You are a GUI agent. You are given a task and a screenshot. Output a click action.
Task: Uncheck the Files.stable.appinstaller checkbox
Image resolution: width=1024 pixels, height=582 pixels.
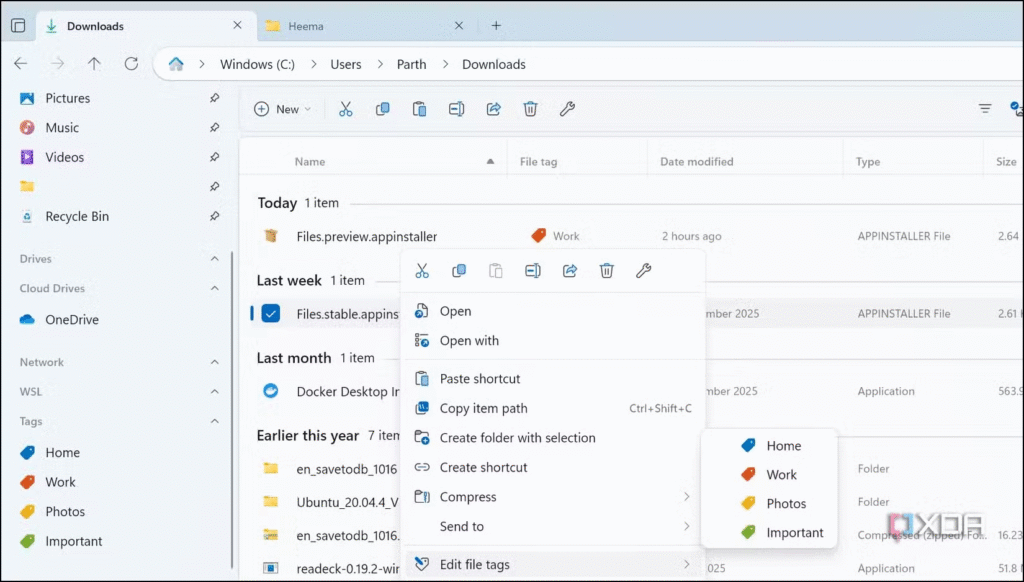pos(270,314)
